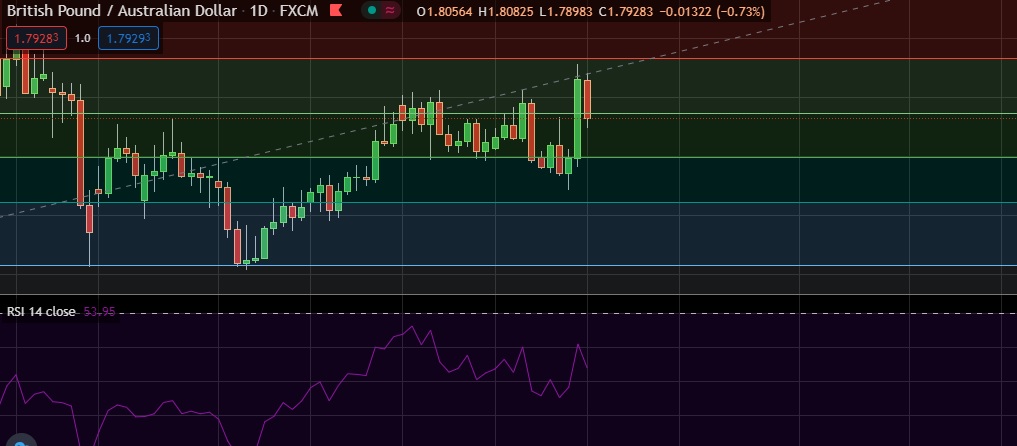1017x446 pixels.
Task: Click the 1.0 spread value between prices
Action: pyautogui.click(x=82, y=38)
